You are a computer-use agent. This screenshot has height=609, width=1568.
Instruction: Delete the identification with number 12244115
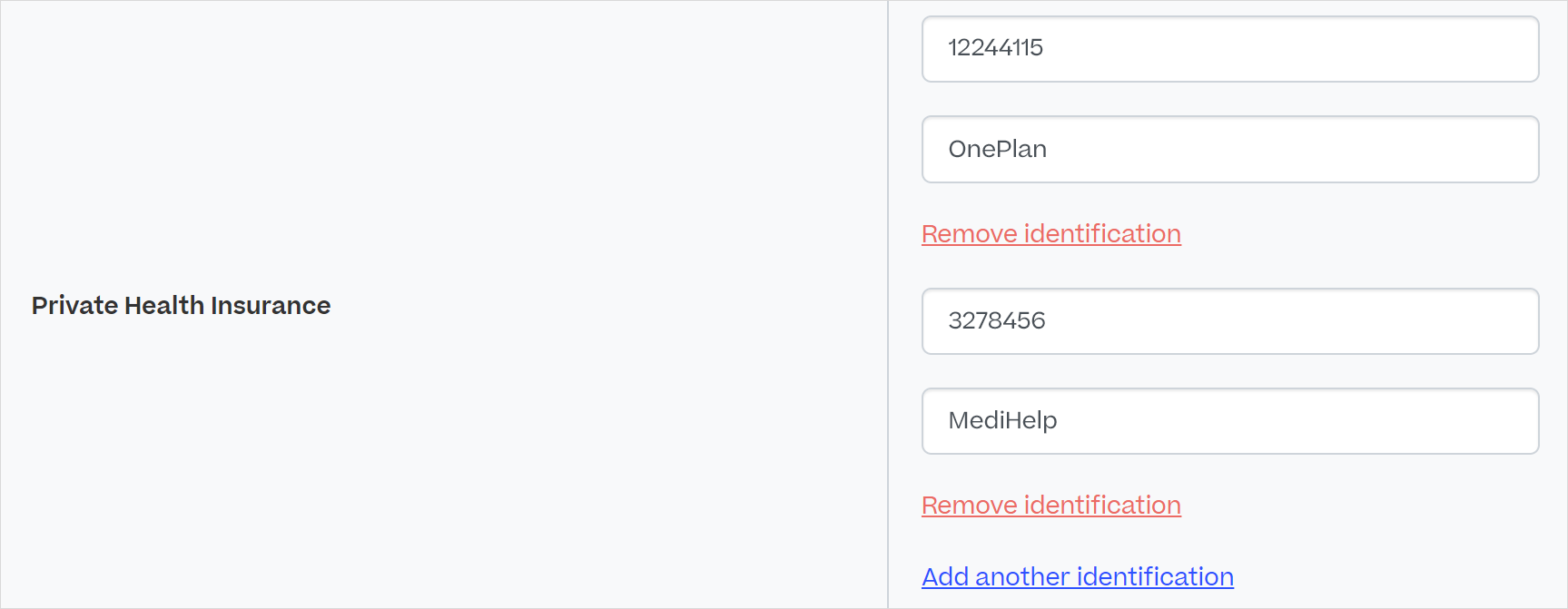tap(1051, 234)
